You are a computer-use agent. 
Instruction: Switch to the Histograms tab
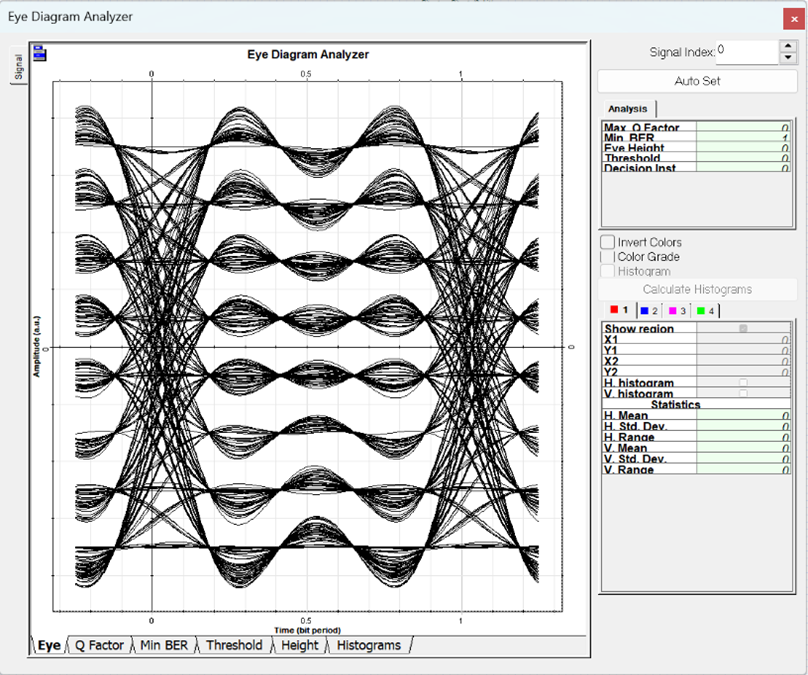(x=369, y=645)
